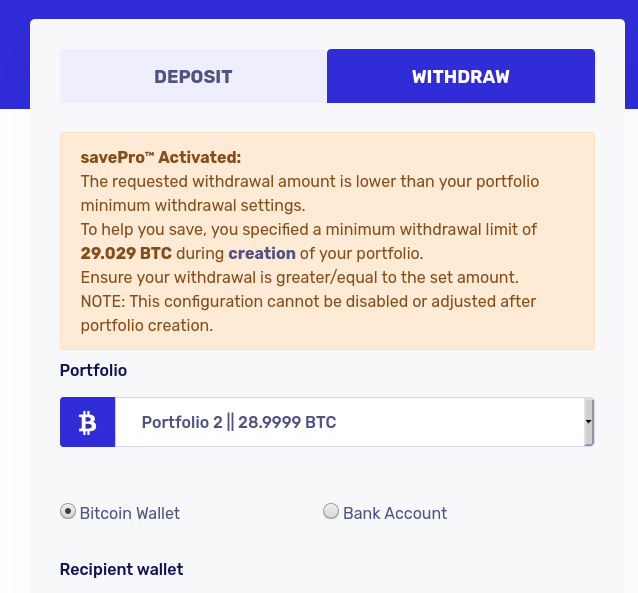Viewport: 638px width, 593px height.
Task: Choose the Bank Account radio button
Action: tap(331, 511)
